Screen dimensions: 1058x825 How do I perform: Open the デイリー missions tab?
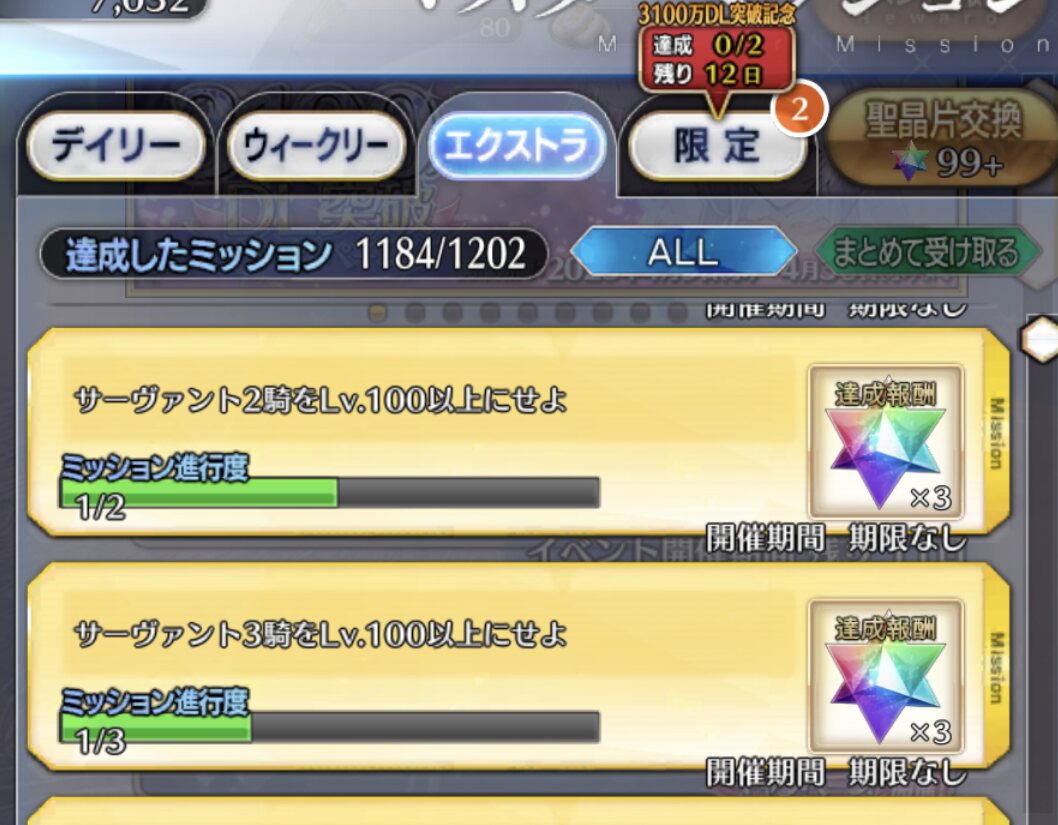point(115,146)
